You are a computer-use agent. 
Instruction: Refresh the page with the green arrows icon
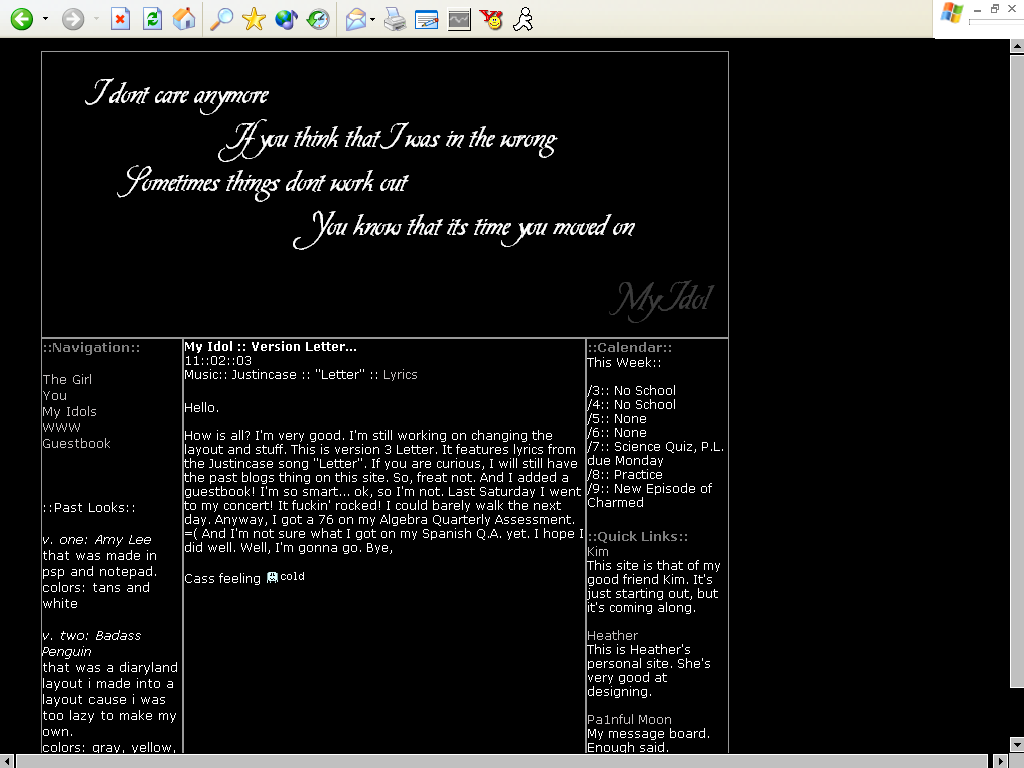tap(152, 19)
